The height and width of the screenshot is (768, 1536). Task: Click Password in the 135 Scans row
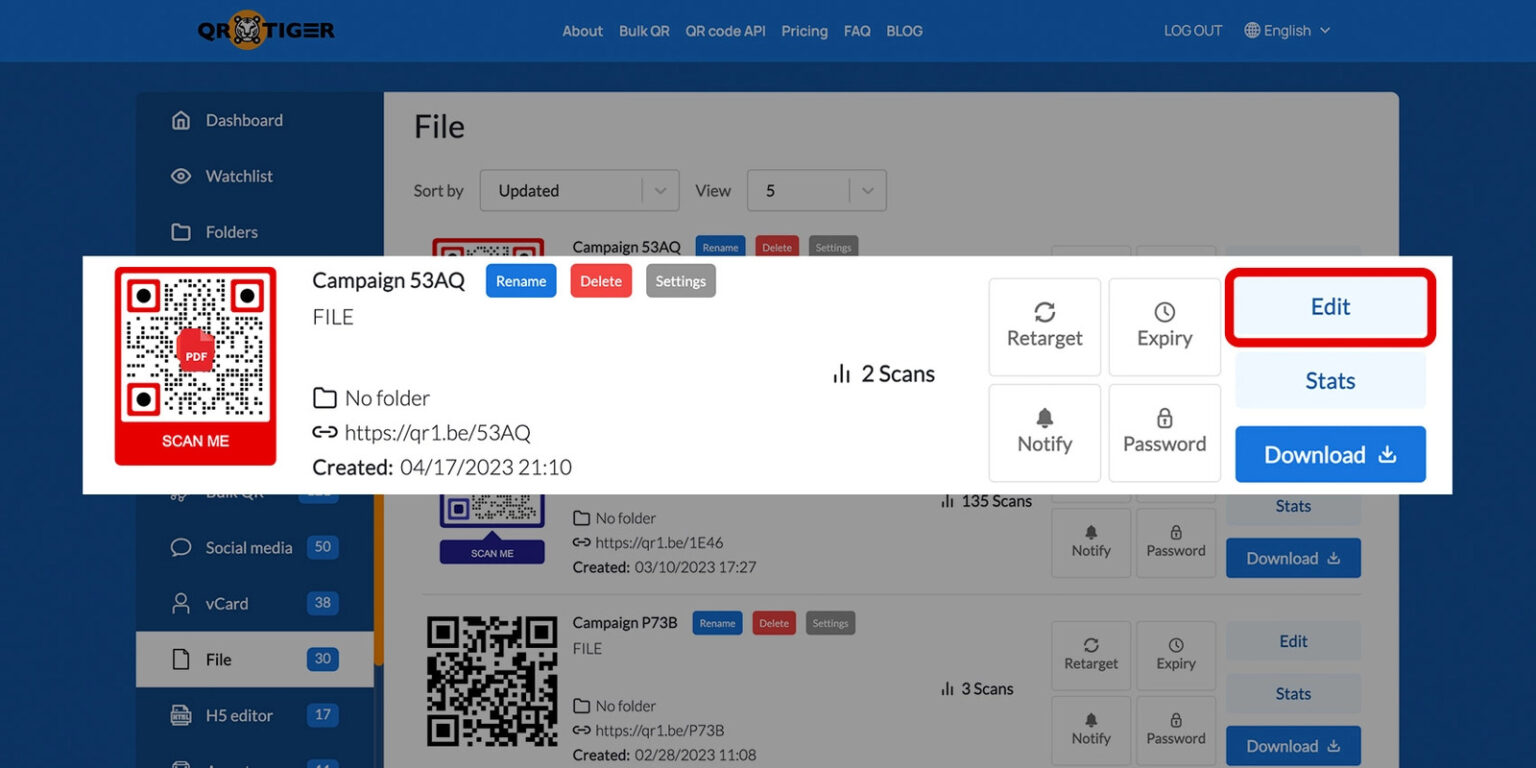pyautogui.click(x=1176, y=543)
